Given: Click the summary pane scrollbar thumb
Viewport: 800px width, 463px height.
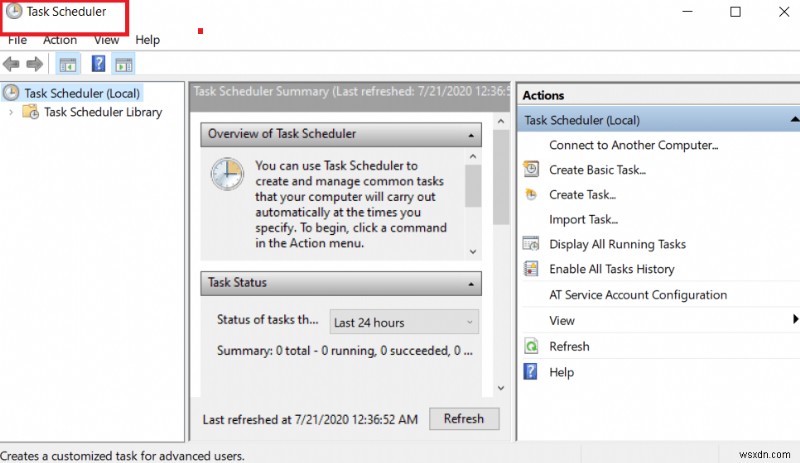Looking at the screenshot, I should click(501, 177).
